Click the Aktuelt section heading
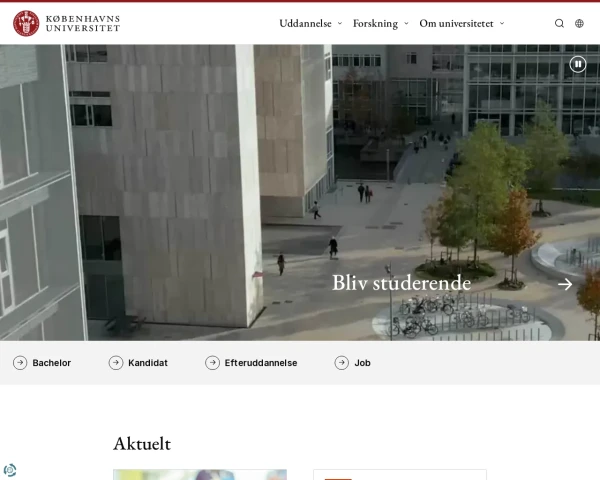The height and width of the screenshot is (480, 600). (x=142, y=444)
